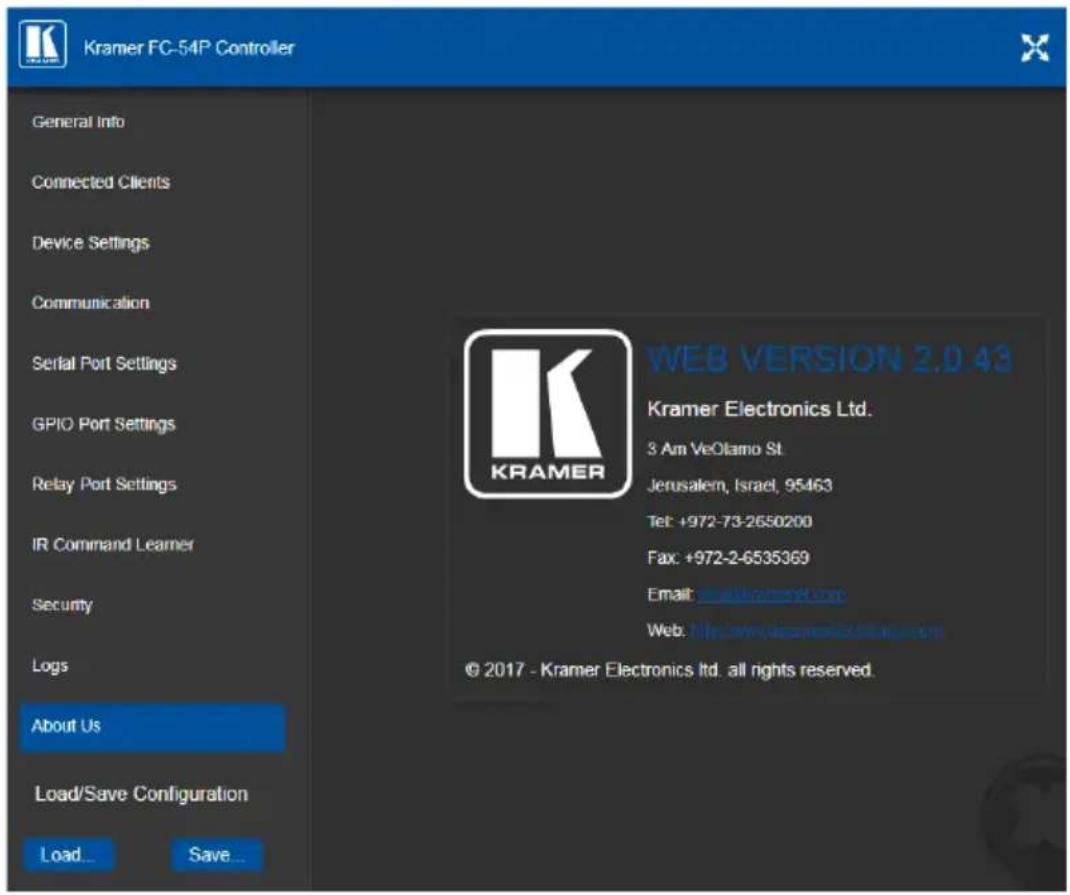Click the Fax: +972-2-6535369 line
Image resolution: width=1070 pixels, height=895 pixels.
(728, 558)
